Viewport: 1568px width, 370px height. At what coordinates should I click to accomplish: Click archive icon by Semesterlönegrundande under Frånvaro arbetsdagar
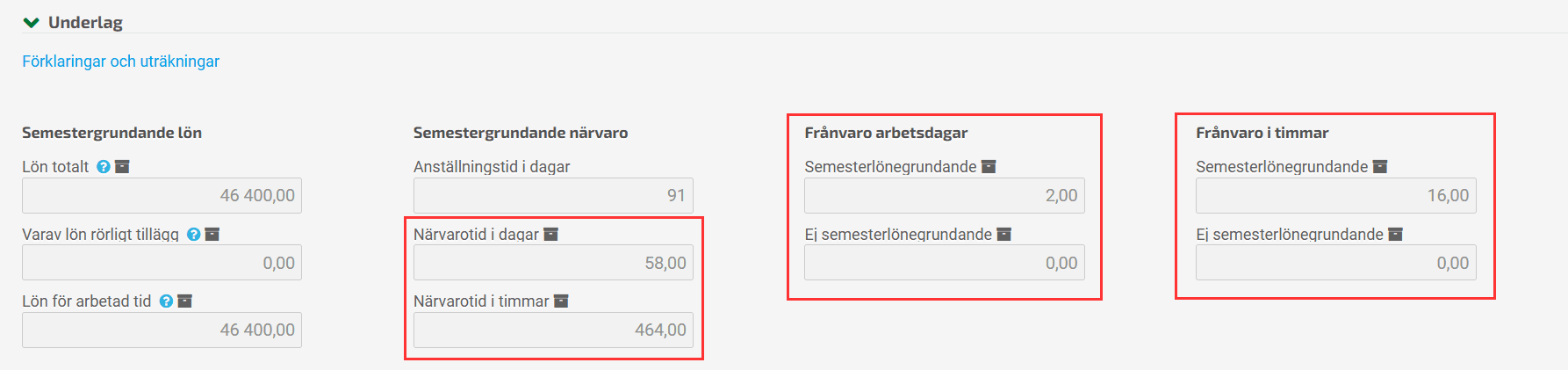[x=989, y=167]
